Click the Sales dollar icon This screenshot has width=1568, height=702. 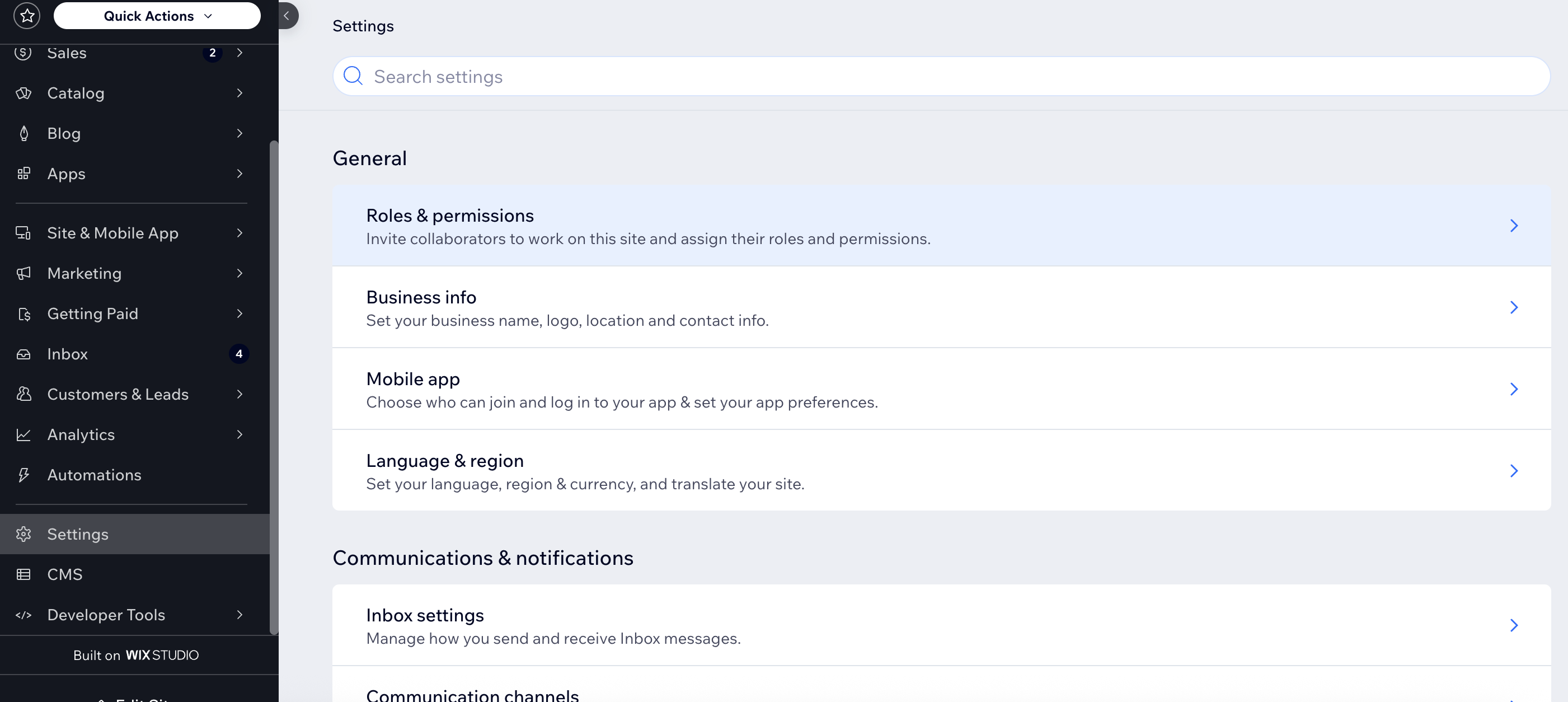click(x=23, y=53)
